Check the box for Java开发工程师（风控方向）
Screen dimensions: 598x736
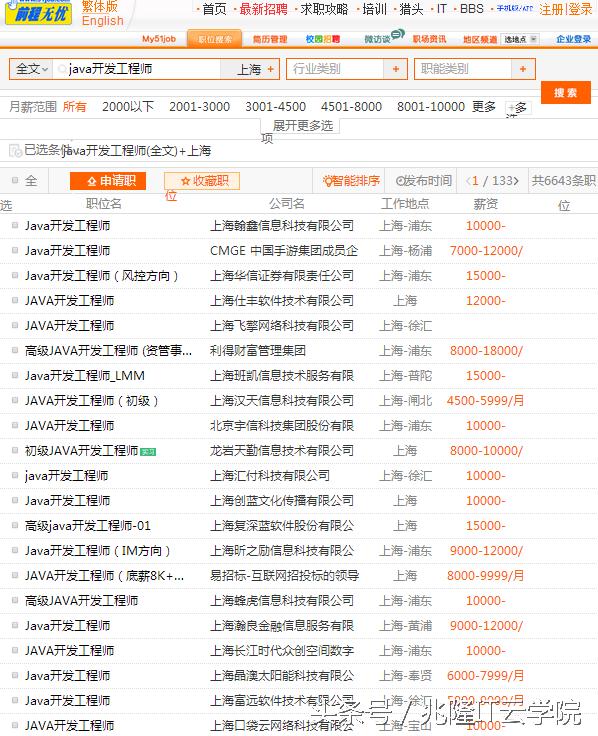[15, 275]
